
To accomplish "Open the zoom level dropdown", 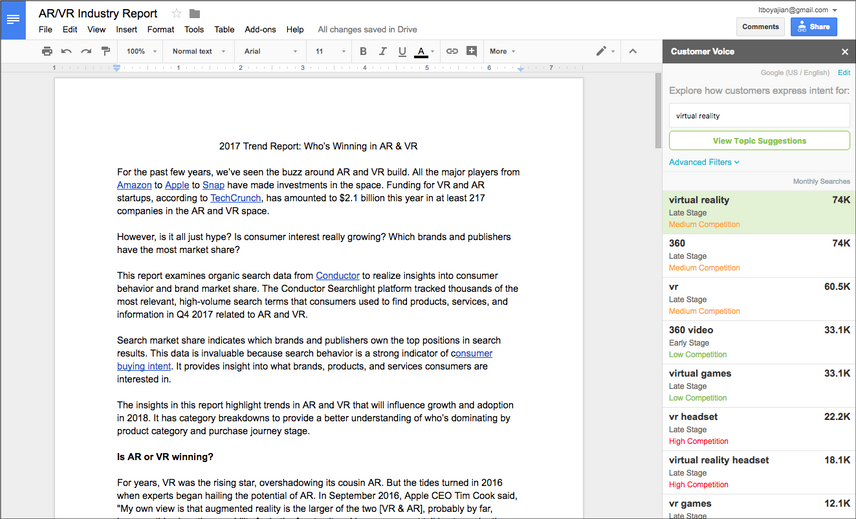I will point(141,51).
